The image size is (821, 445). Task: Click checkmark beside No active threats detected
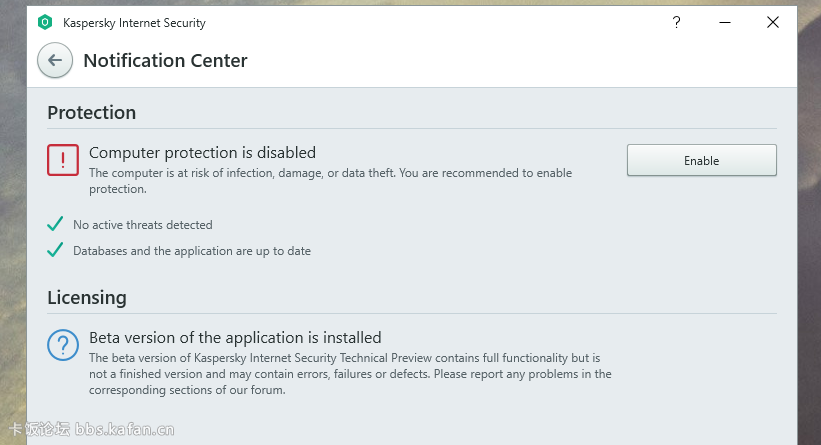click(x=55, y=224)
